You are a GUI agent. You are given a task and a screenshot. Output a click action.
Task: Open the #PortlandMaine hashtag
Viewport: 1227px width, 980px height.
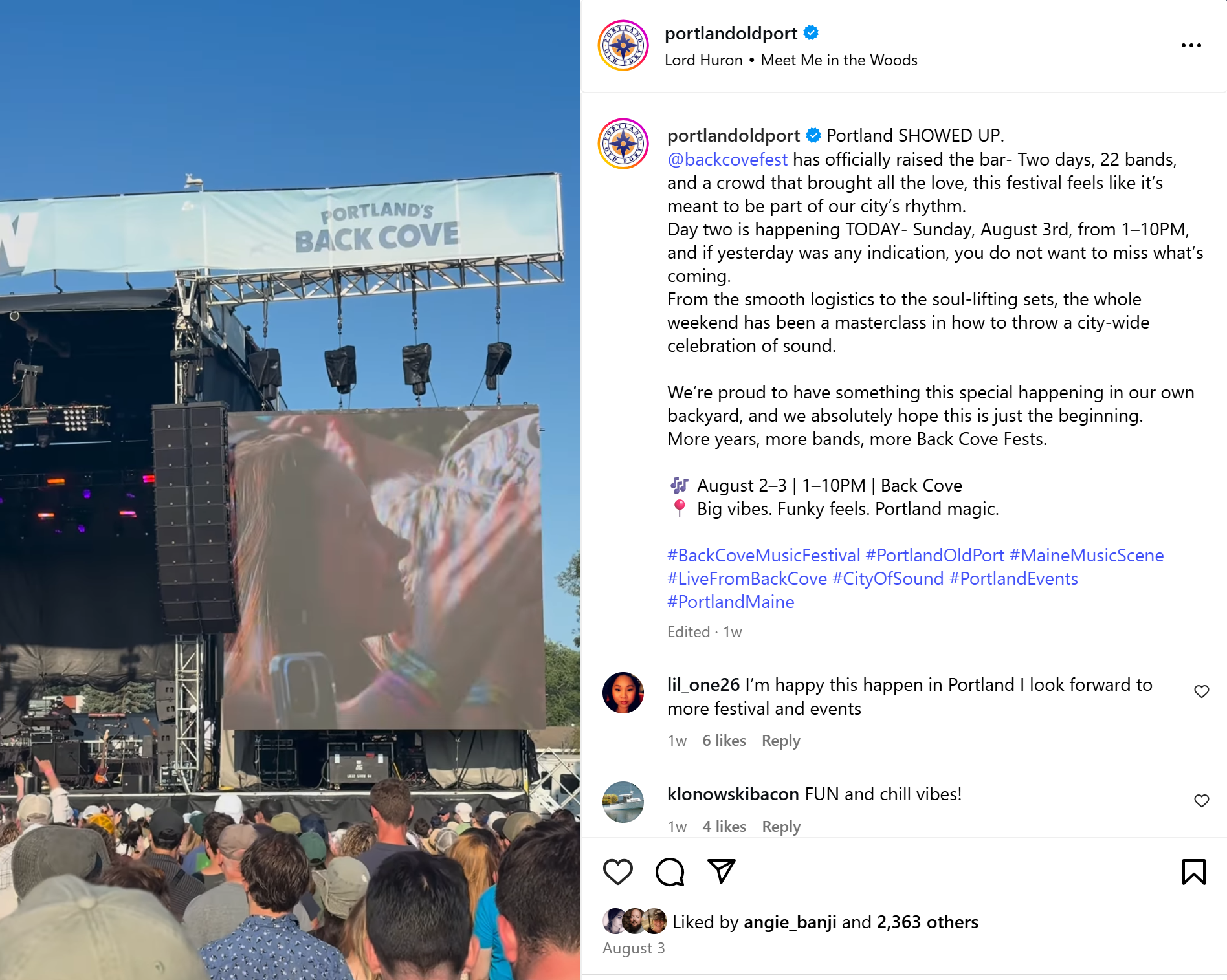pyautogui.click(x=731, y=602)
